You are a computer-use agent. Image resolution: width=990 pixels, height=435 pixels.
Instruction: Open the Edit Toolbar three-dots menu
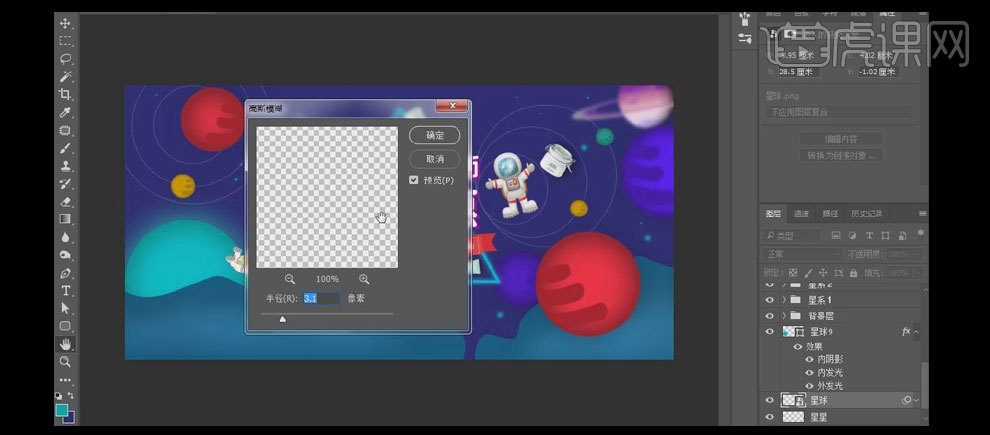click(65, 380)
